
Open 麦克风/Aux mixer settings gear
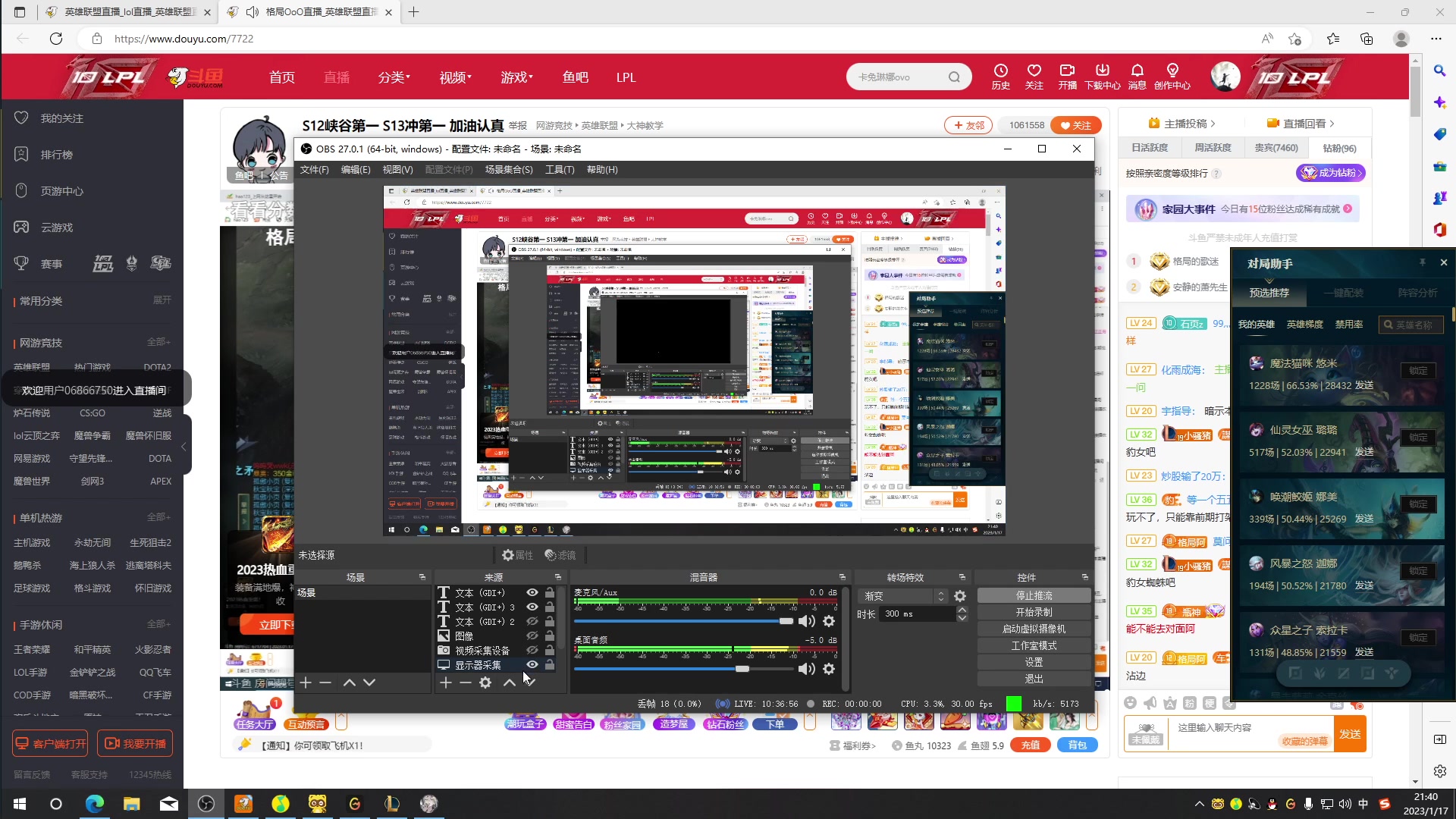tap(829, 621)
